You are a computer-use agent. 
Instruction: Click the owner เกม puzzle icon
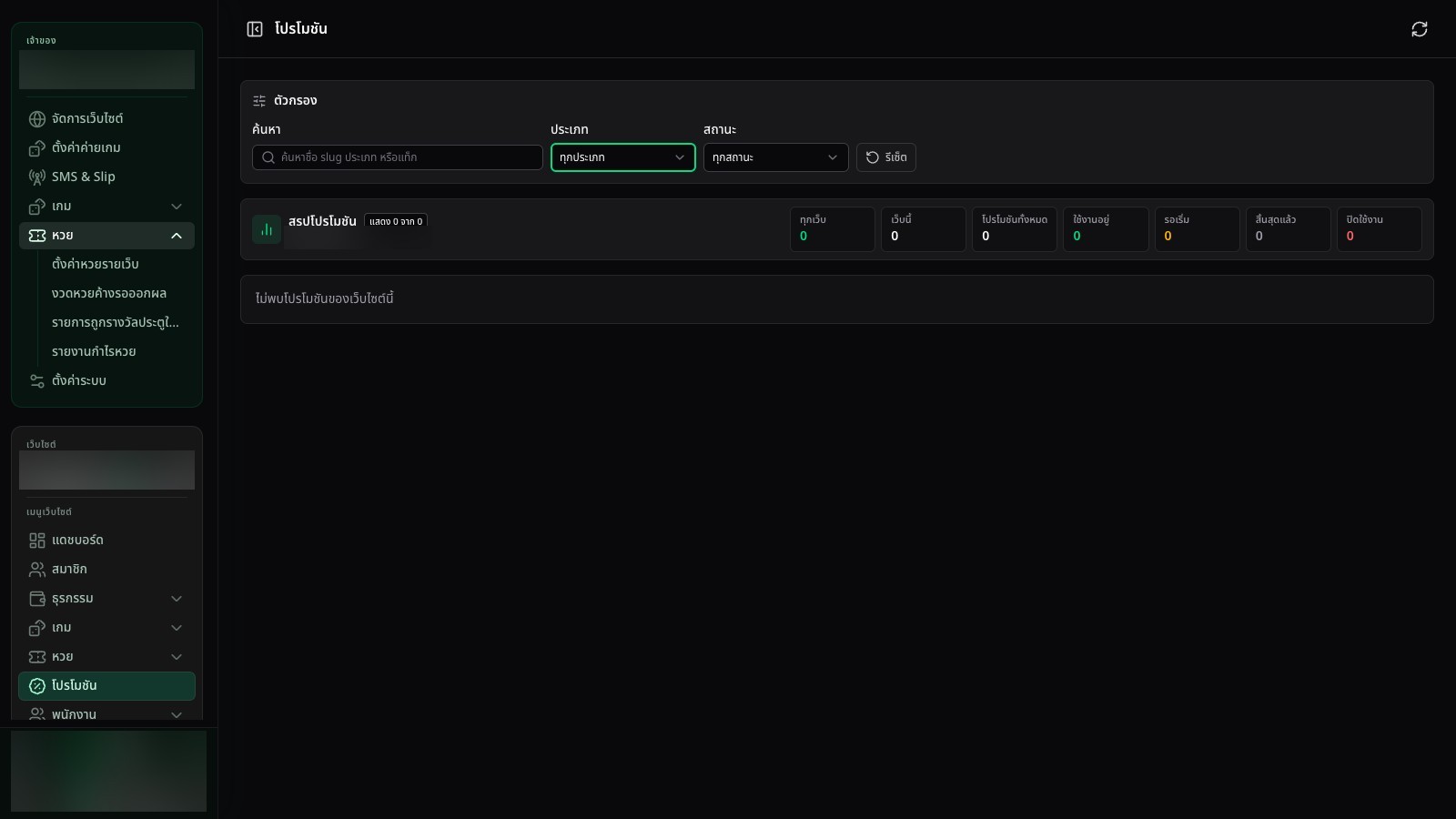tap(37, 207)
